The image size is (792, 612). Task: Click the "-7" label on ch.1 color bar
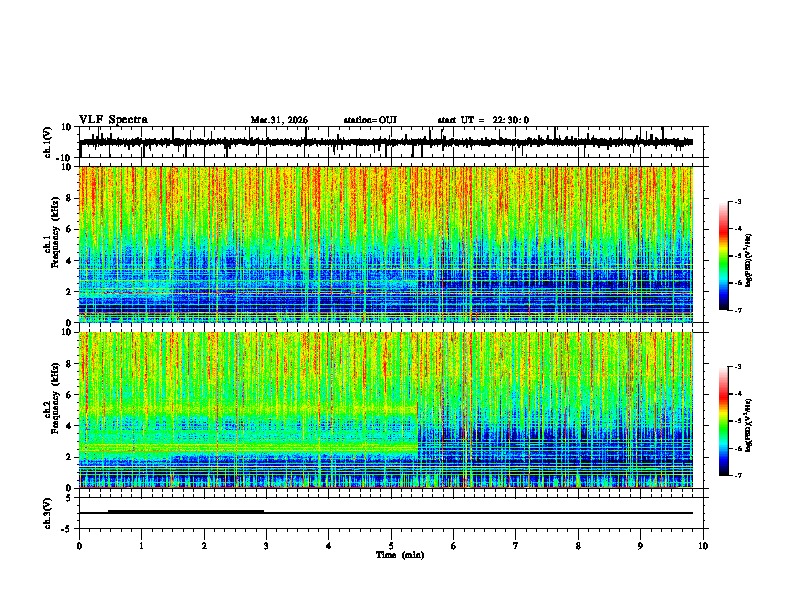pyautogui.click(x=738, y=310)
